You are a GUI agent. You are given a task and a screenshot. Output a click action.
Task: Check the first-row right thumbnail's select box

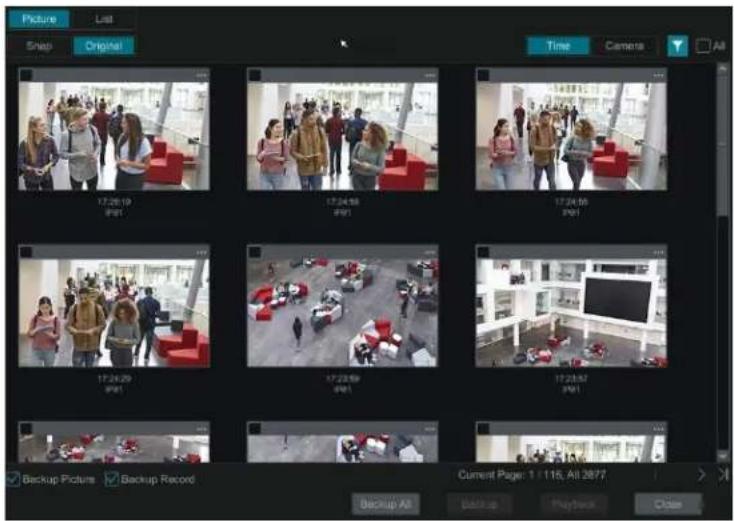[483, 75]
